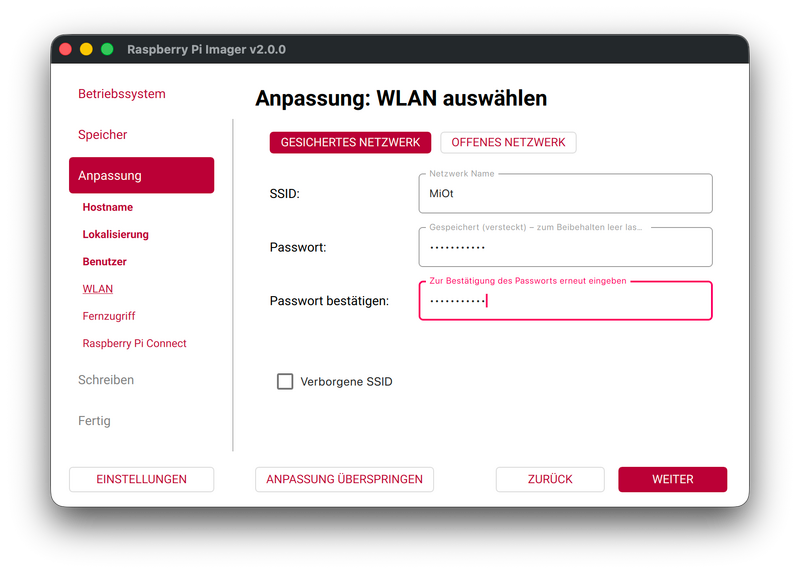Select the WLAN sidebar link
This screenshot has height=574, width=800.
pyautogui.click(x=98, y=289)
